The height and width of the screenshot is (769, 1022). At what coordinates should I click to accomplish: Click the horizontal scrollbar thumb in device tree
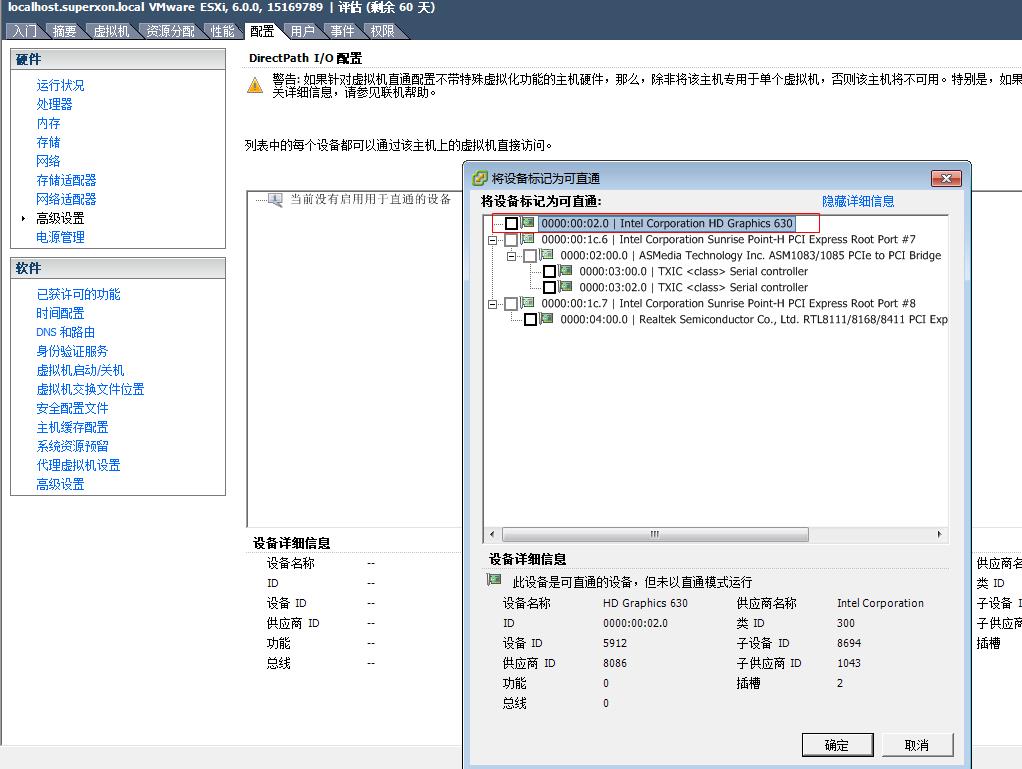655,534
